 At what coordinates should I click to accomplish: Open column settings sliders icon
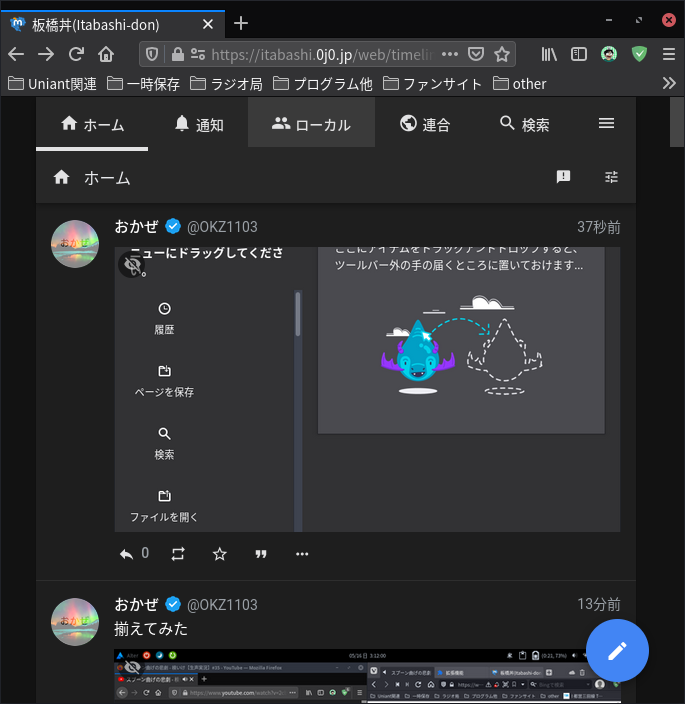611,177
